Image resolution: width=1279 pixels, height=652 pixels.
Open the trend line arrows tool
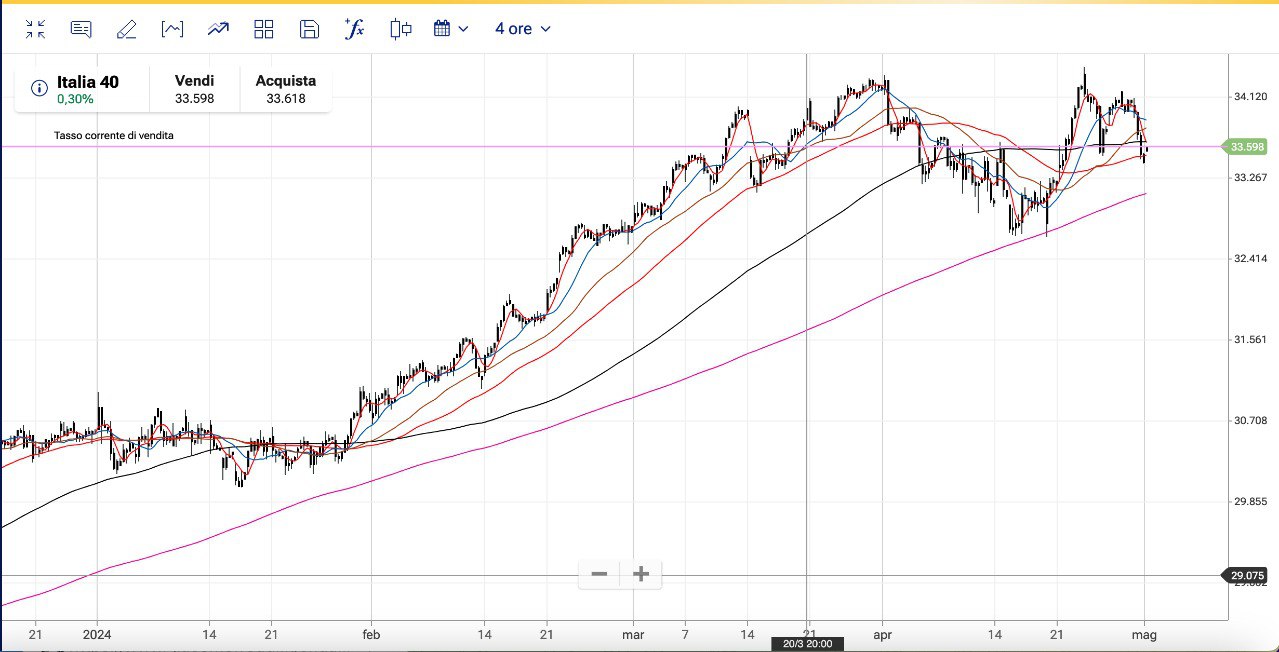coord(218,29)
